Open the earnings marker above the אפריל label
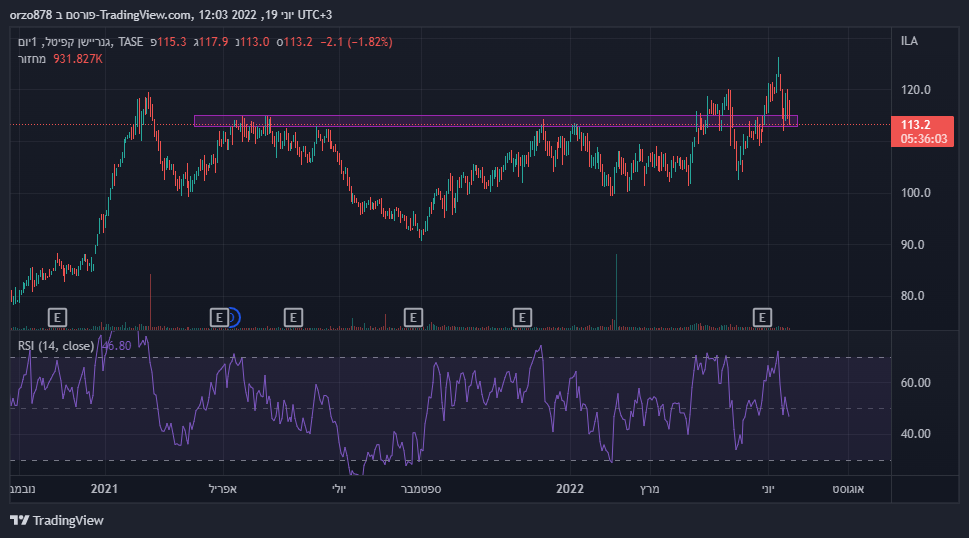The width and height of the screenshot is (969, 538). 219,317
